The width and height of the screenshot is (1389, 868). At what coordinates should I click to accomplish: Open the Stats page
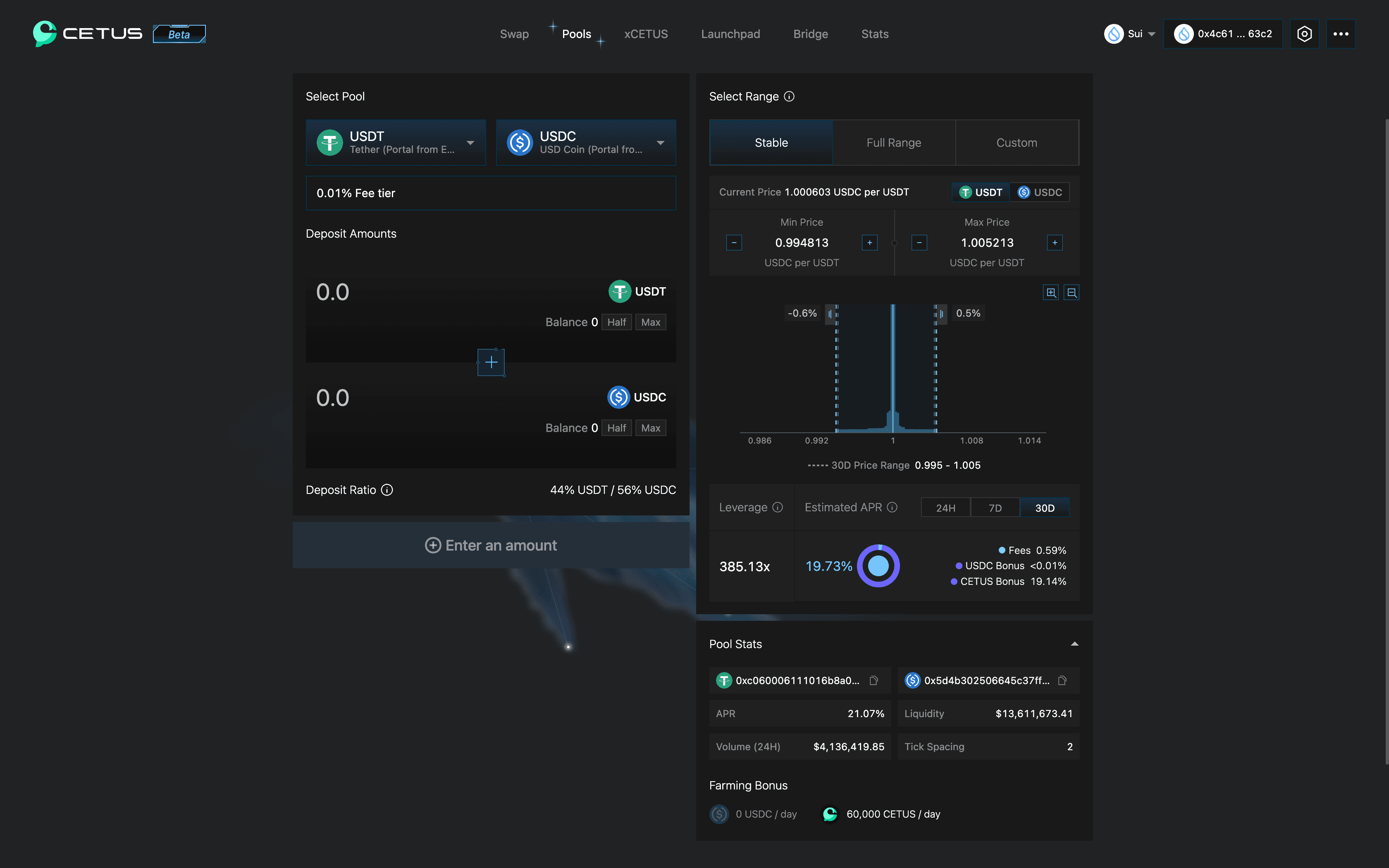[x=875, y=34]
